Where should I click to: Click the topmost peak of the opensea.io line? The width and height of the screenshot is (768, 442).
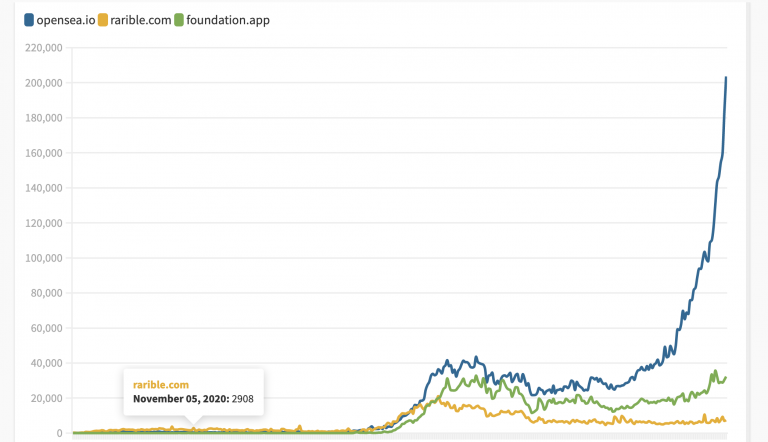pyautogui.click(x=725, y=78)
